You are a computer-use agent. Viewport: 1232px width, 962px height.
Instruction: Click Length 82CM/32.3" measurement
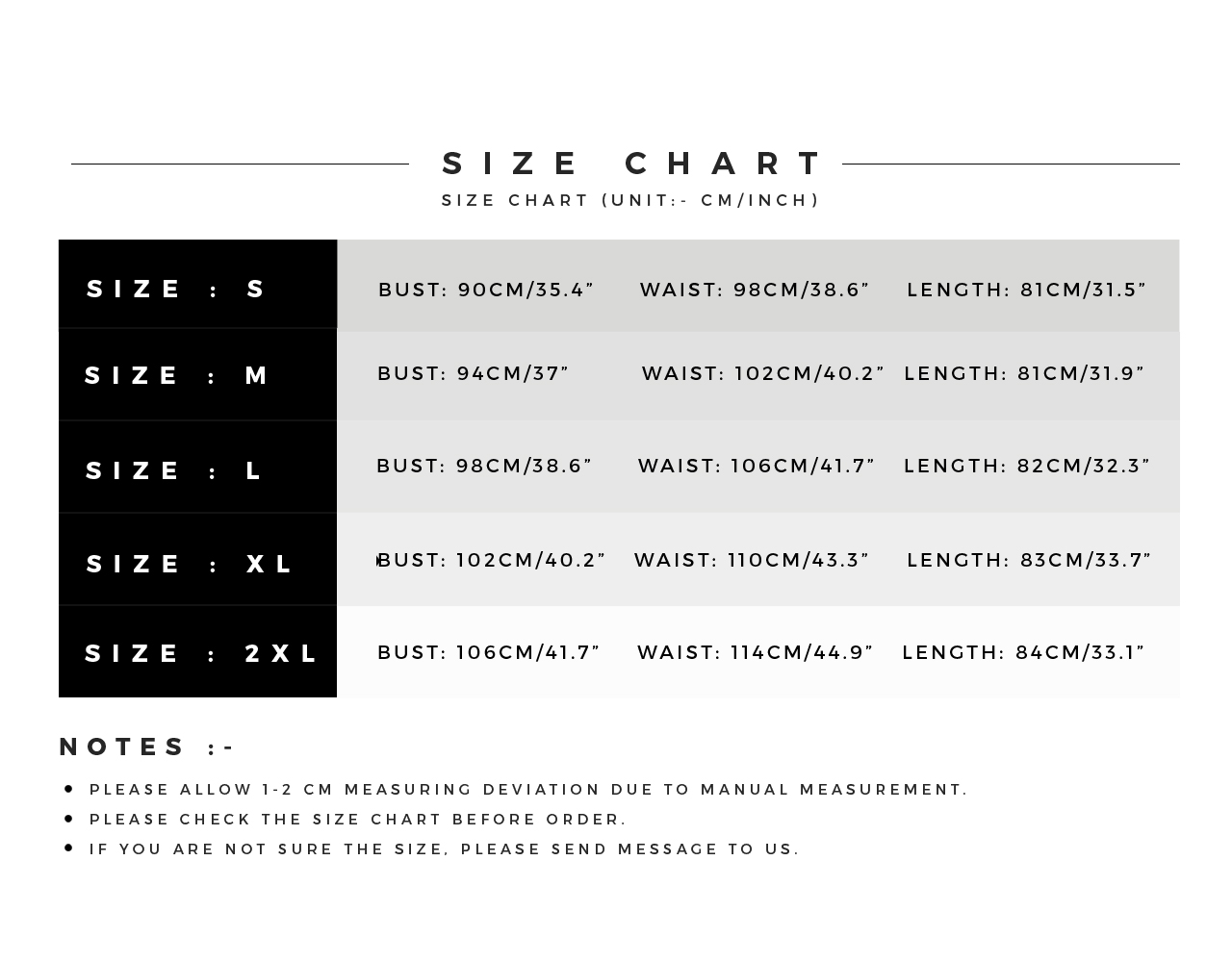click(1027, 466)
